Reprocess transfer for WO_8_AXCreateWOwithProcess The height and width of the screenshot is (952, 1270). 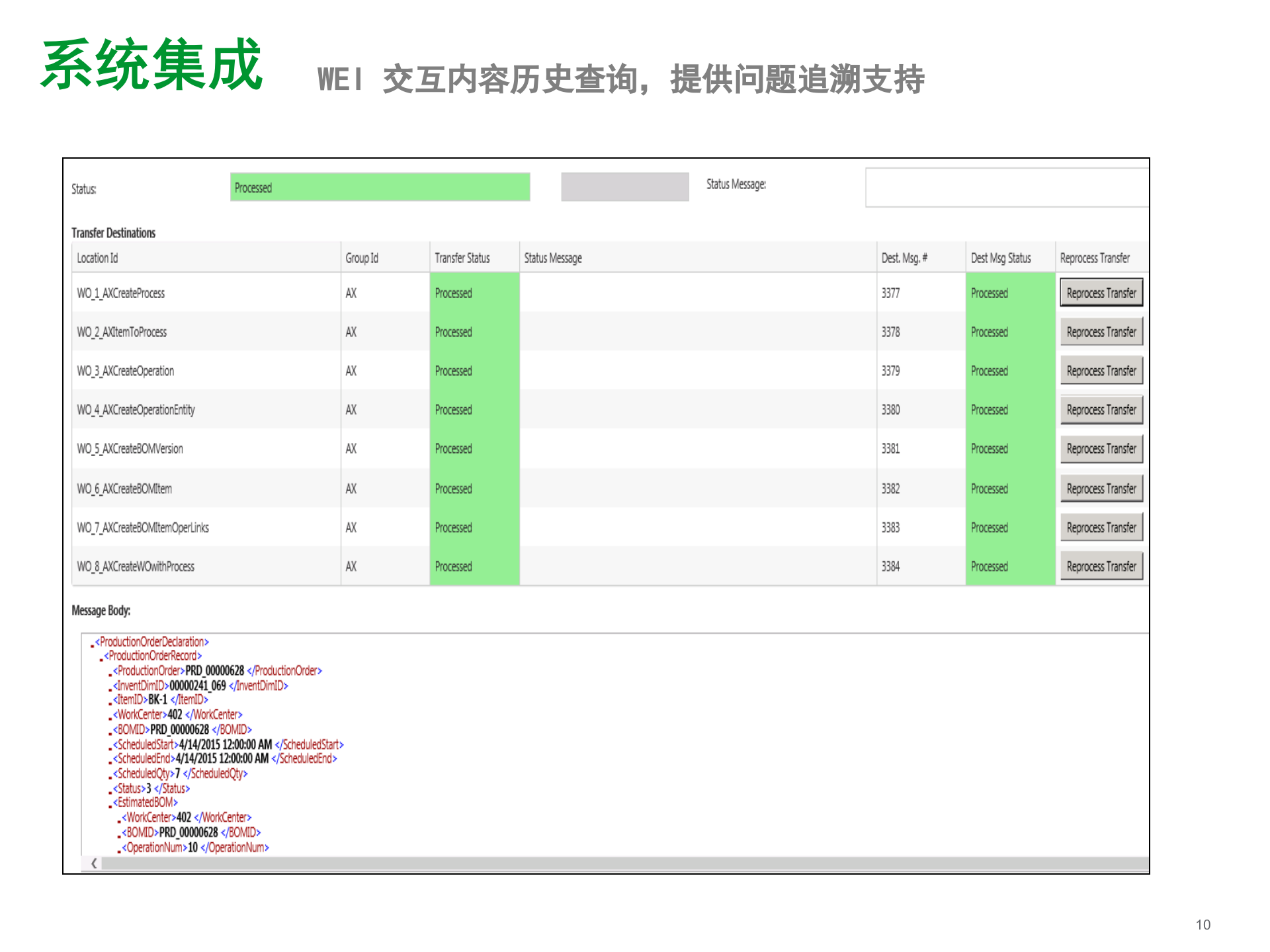[x=1101, y=566]
